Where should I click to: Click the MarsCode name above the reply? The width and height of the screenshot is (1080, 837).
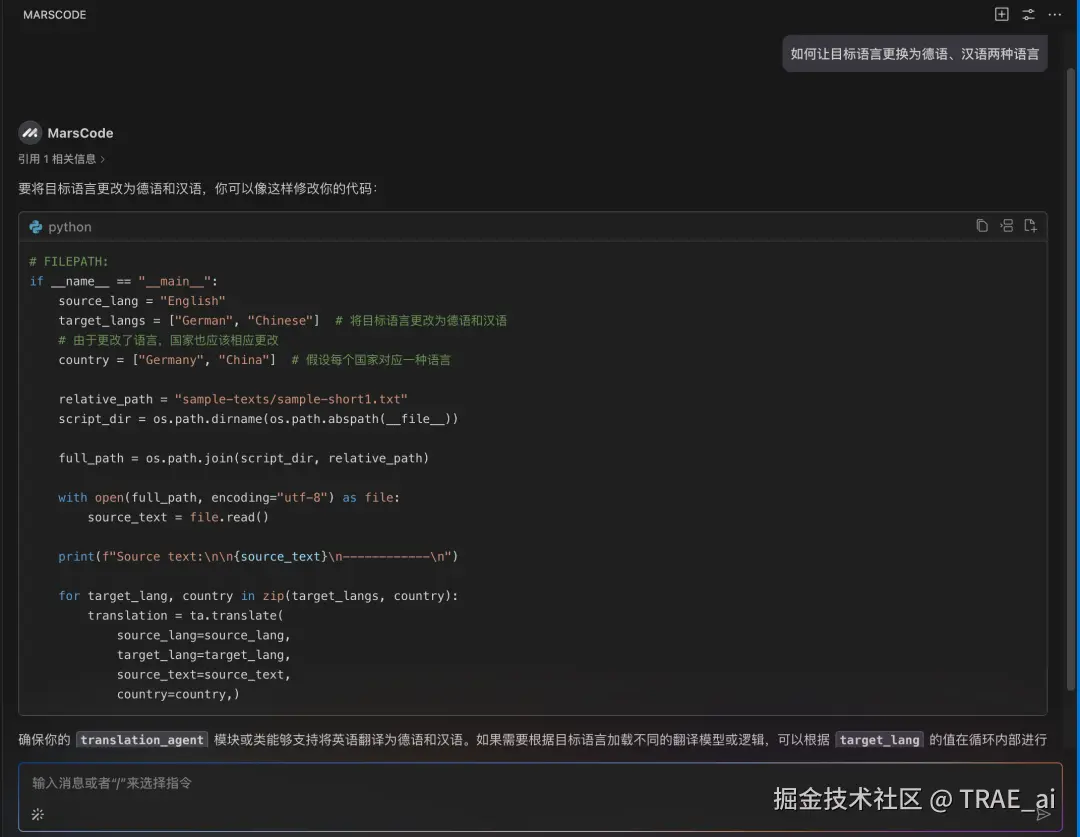pyautogui.click(x=80, y=132)
